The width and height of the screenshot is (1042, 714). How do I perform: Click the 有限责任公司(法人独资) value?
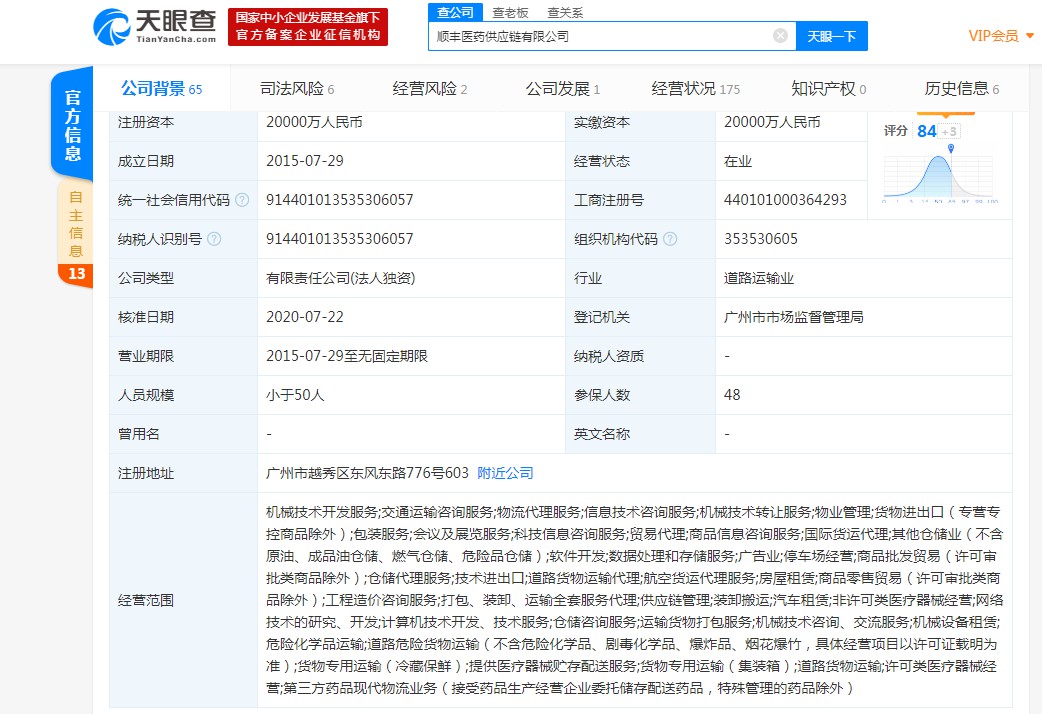[x=340, y=278]
